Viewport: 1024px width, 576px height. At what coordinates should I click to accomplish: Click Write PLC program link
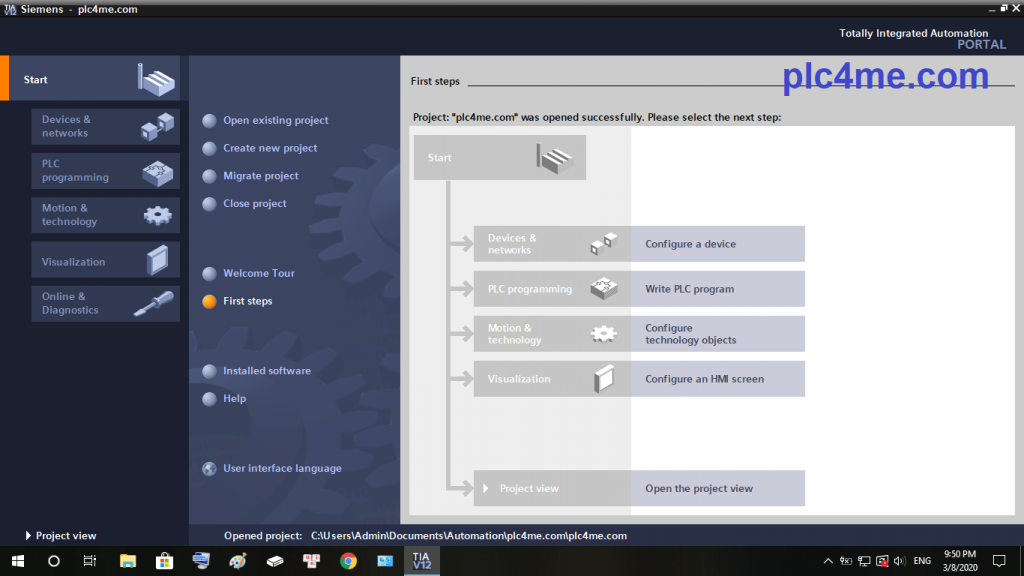(689, 289)
